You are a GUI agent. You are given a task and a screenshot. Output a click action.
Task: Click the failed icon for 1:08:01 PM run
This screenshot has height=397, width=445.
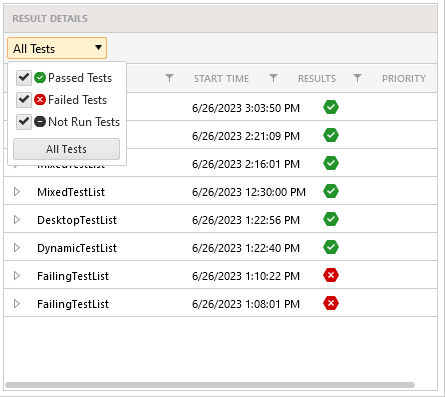(x=331, y=303)
